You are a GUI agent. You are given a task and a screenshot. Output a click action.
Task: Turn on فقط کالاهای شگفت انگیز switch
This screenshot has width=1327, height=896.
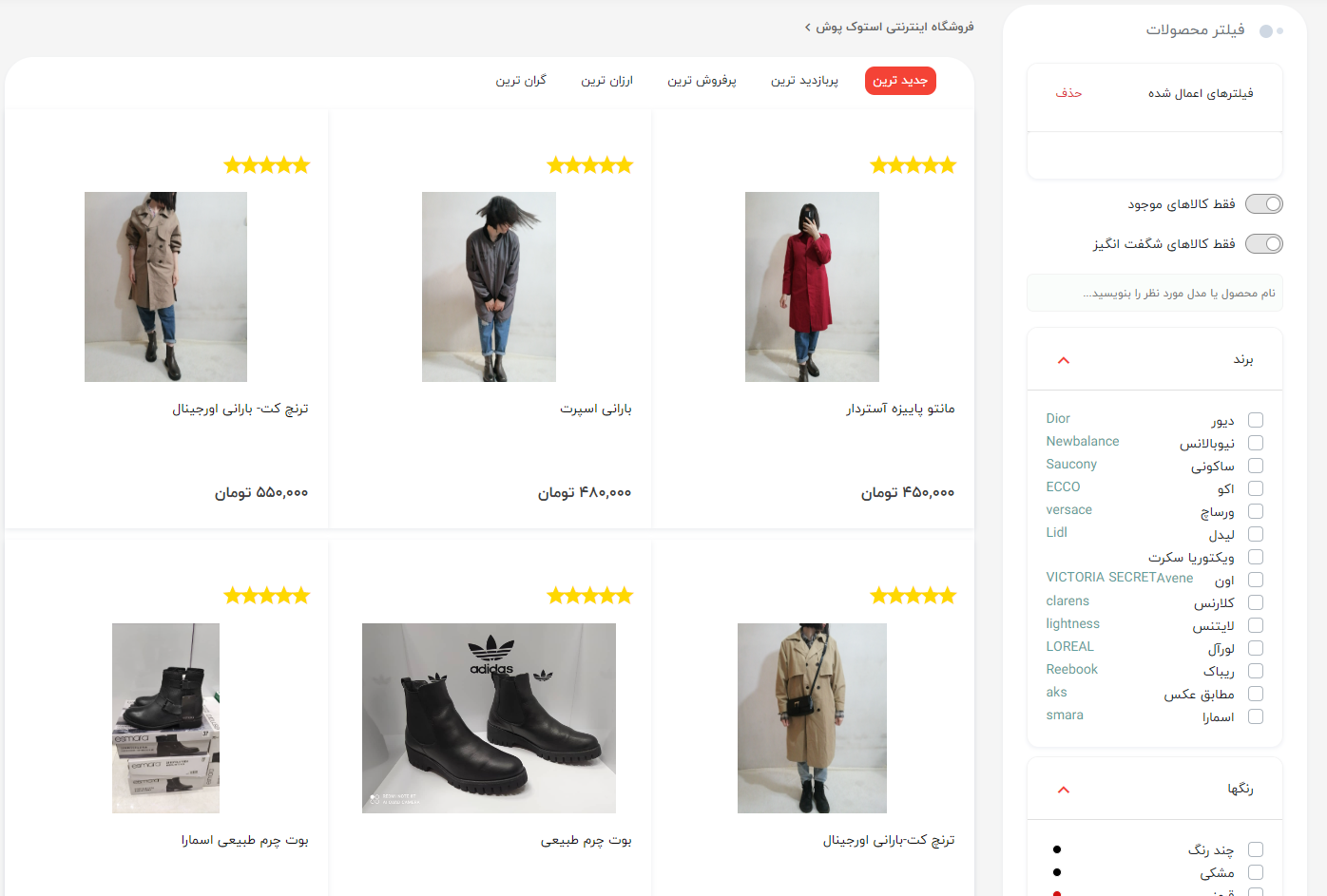(x=1263, y=244)
